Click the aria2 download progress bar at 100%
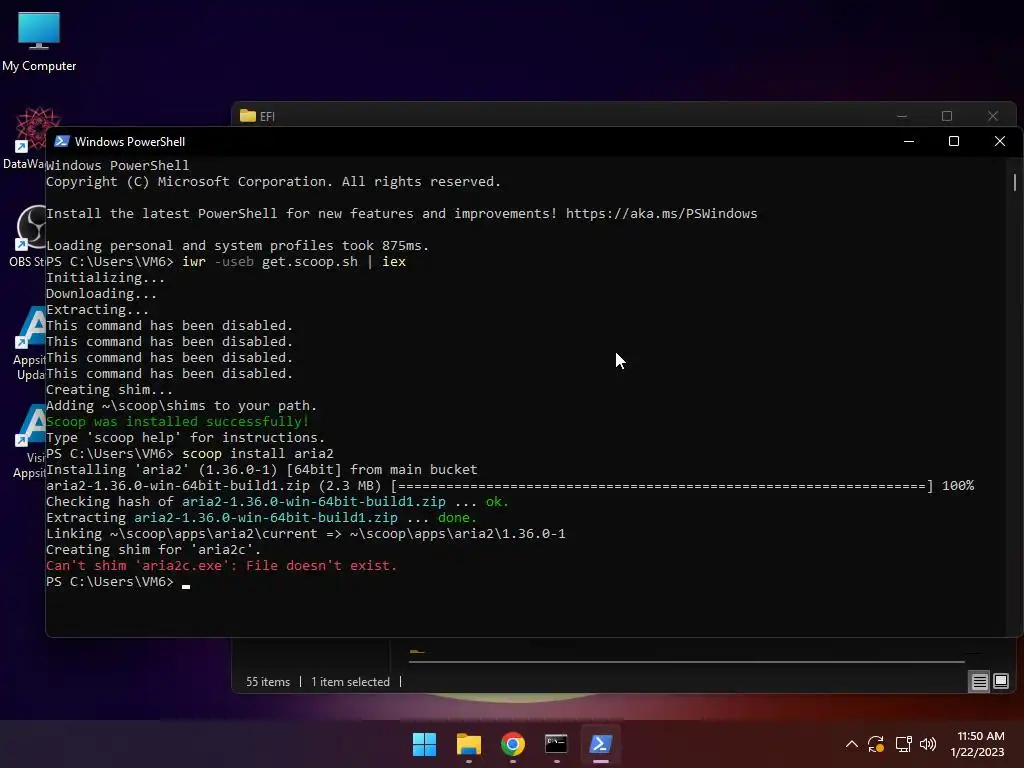 (x=662, y=486)
